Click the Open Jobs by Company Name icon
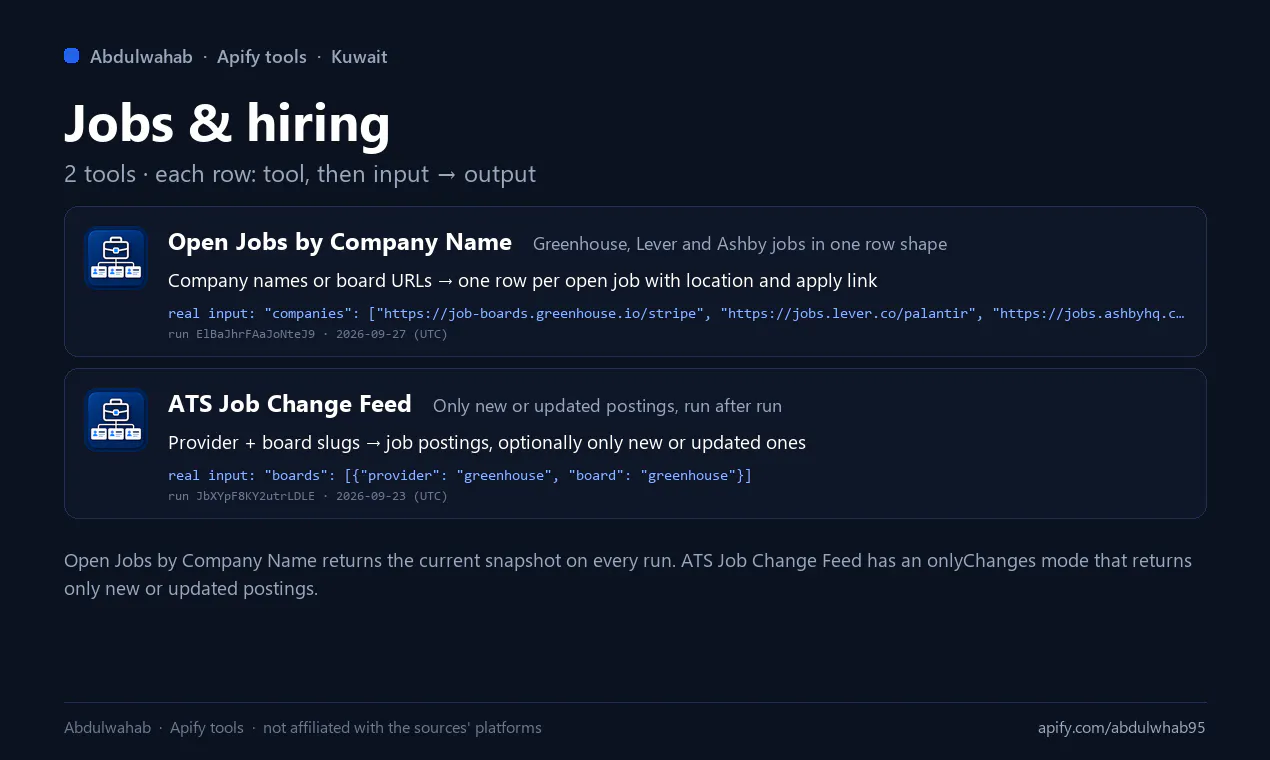This screenshot has width=1270, height=760. (116, 258)
